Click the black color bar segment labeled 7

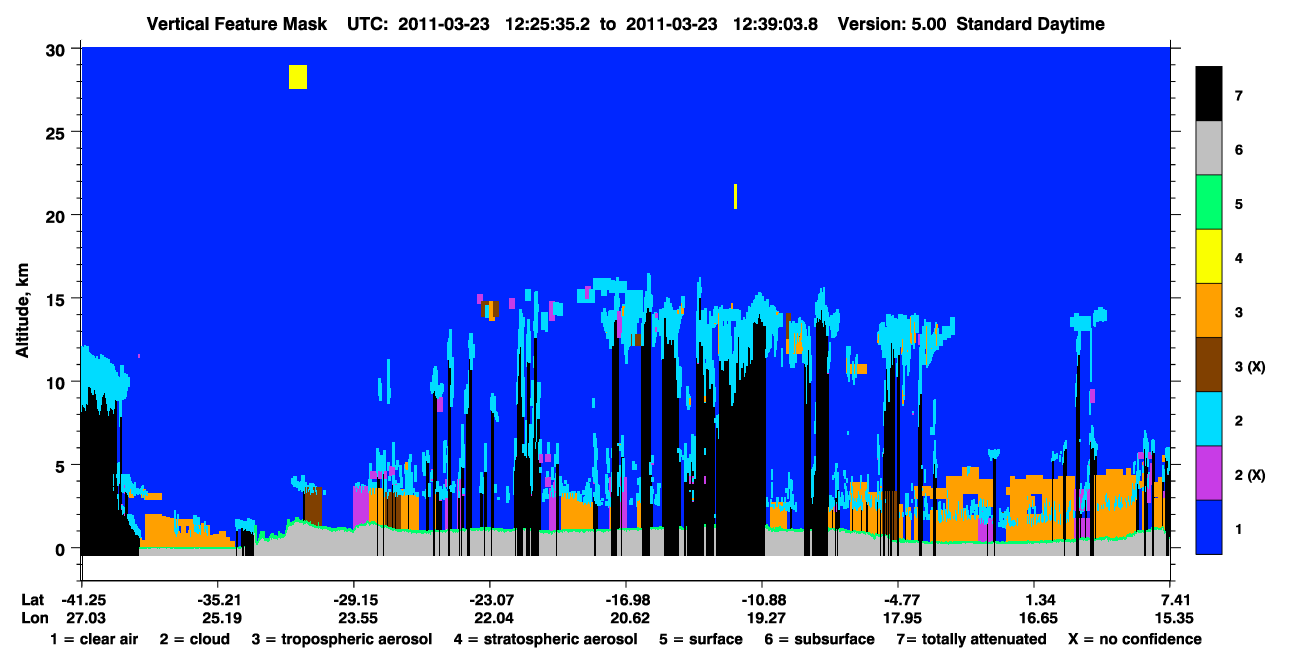pyautogui.click(x=1209, y=95)
